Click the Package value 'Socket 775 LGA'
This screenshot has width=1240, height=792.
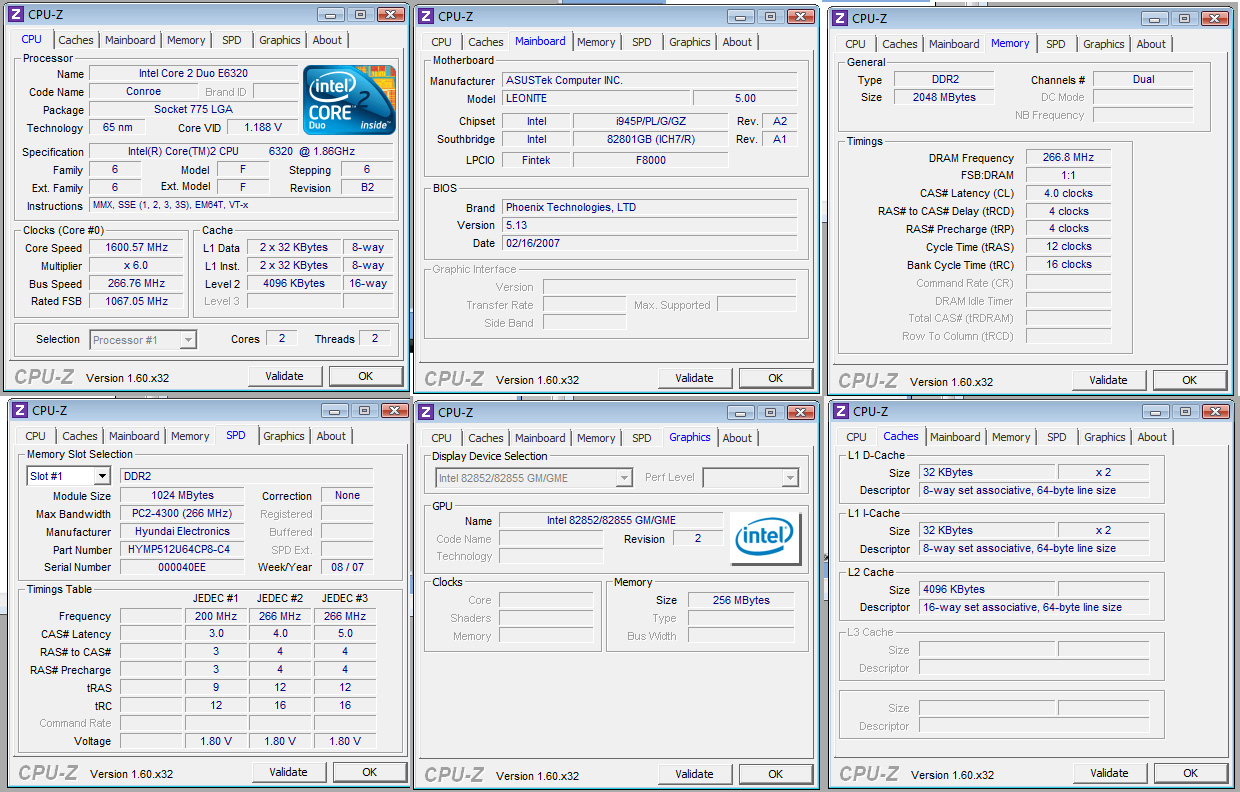193,110
